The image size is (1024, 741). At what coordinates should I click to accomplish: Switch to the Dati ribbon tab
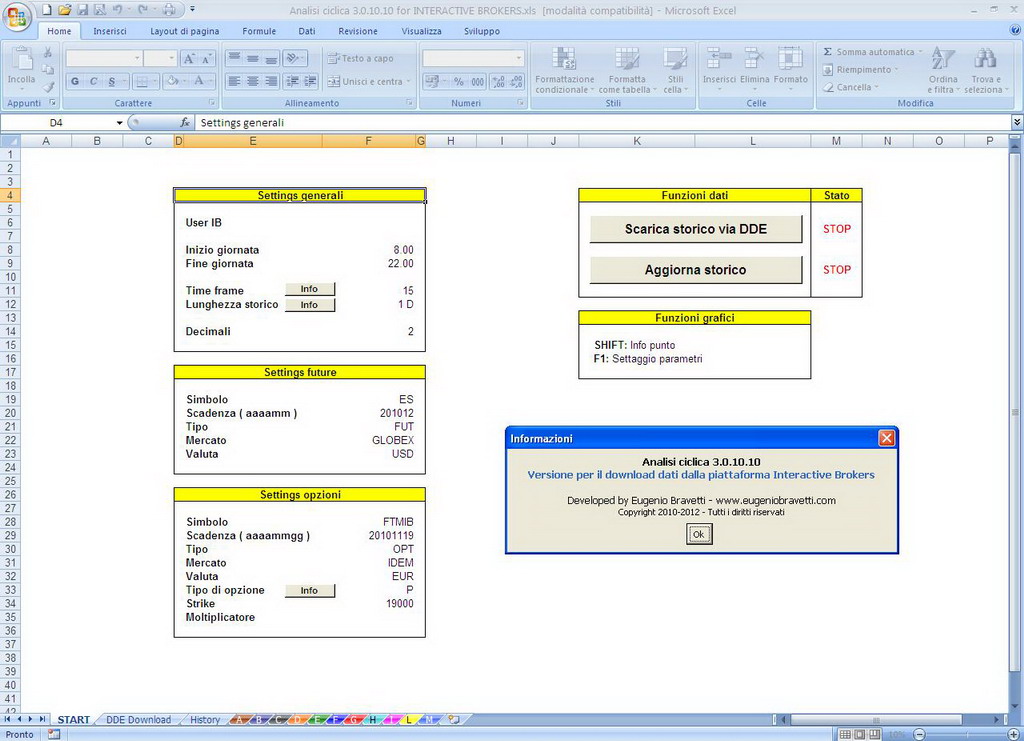click(307, 31)
